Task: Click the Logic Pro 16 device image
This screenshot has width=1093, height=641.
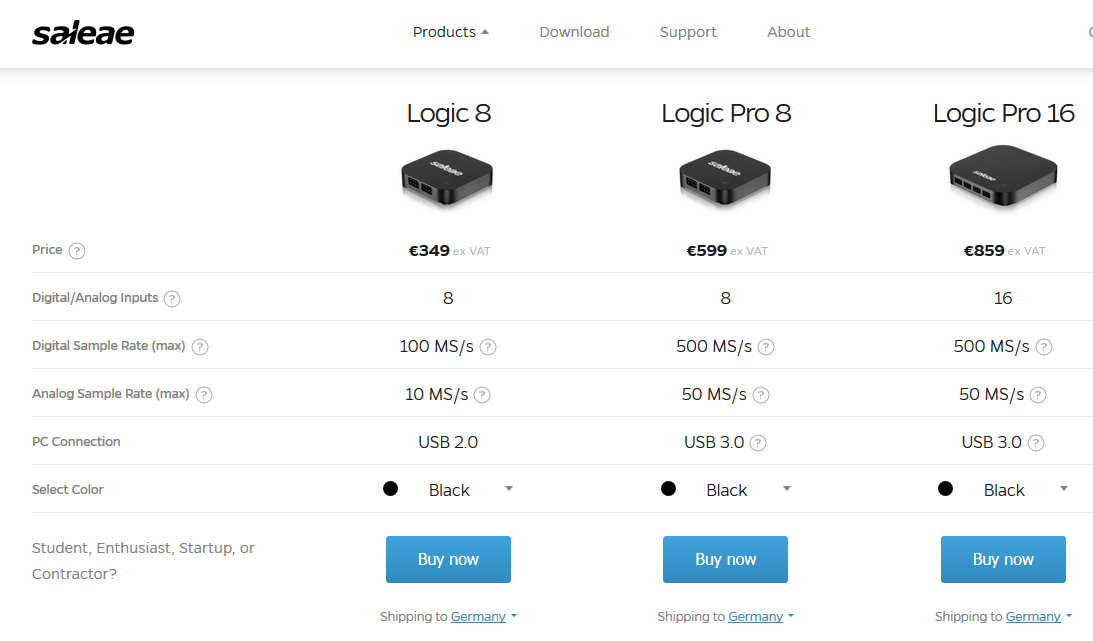Action: point(1003,176)
